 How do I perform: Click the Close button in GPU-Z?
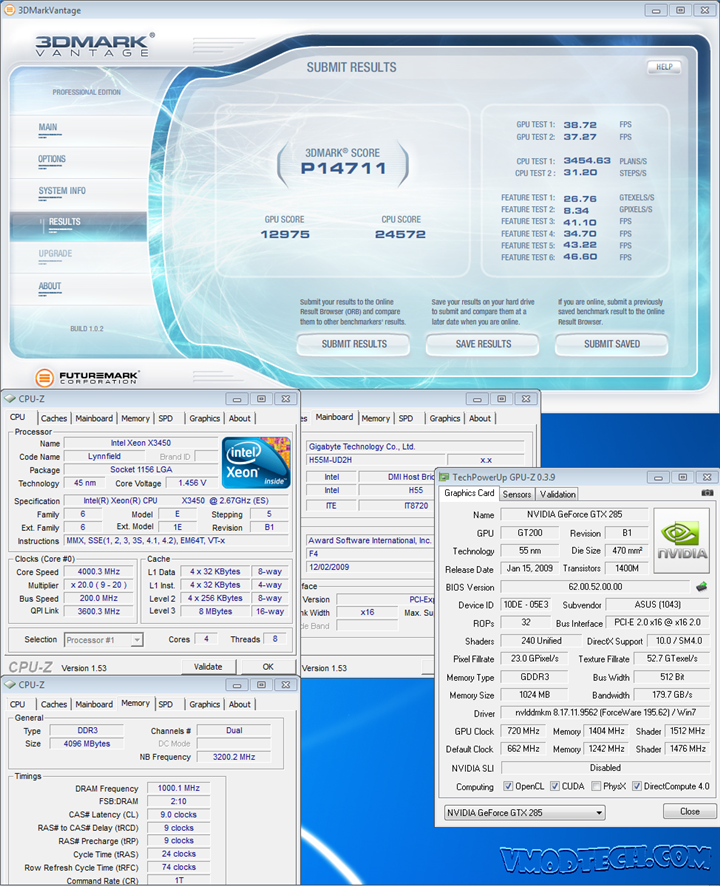pos(689,811)
